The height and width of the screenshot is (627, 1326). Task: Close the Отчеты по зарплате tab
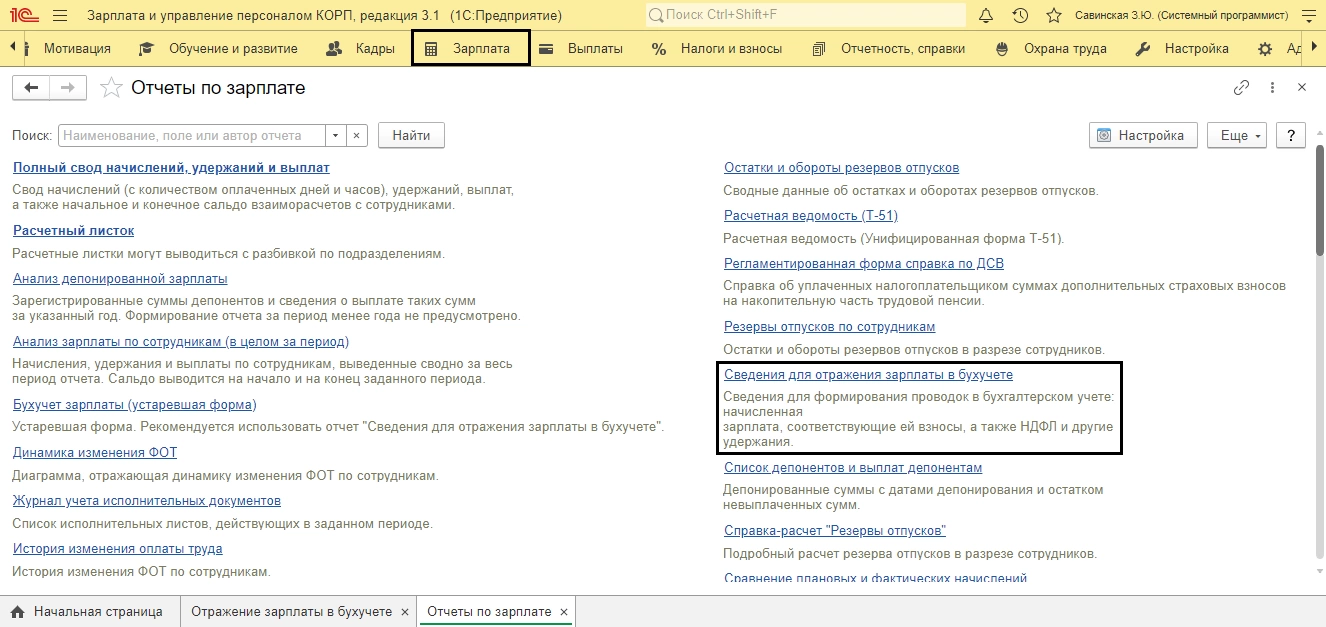coord(564,612)
